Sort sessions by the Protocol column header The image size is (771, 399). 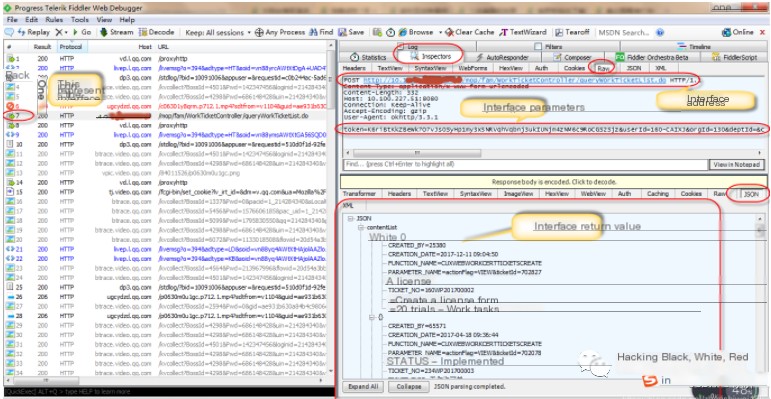click(71, 47)
